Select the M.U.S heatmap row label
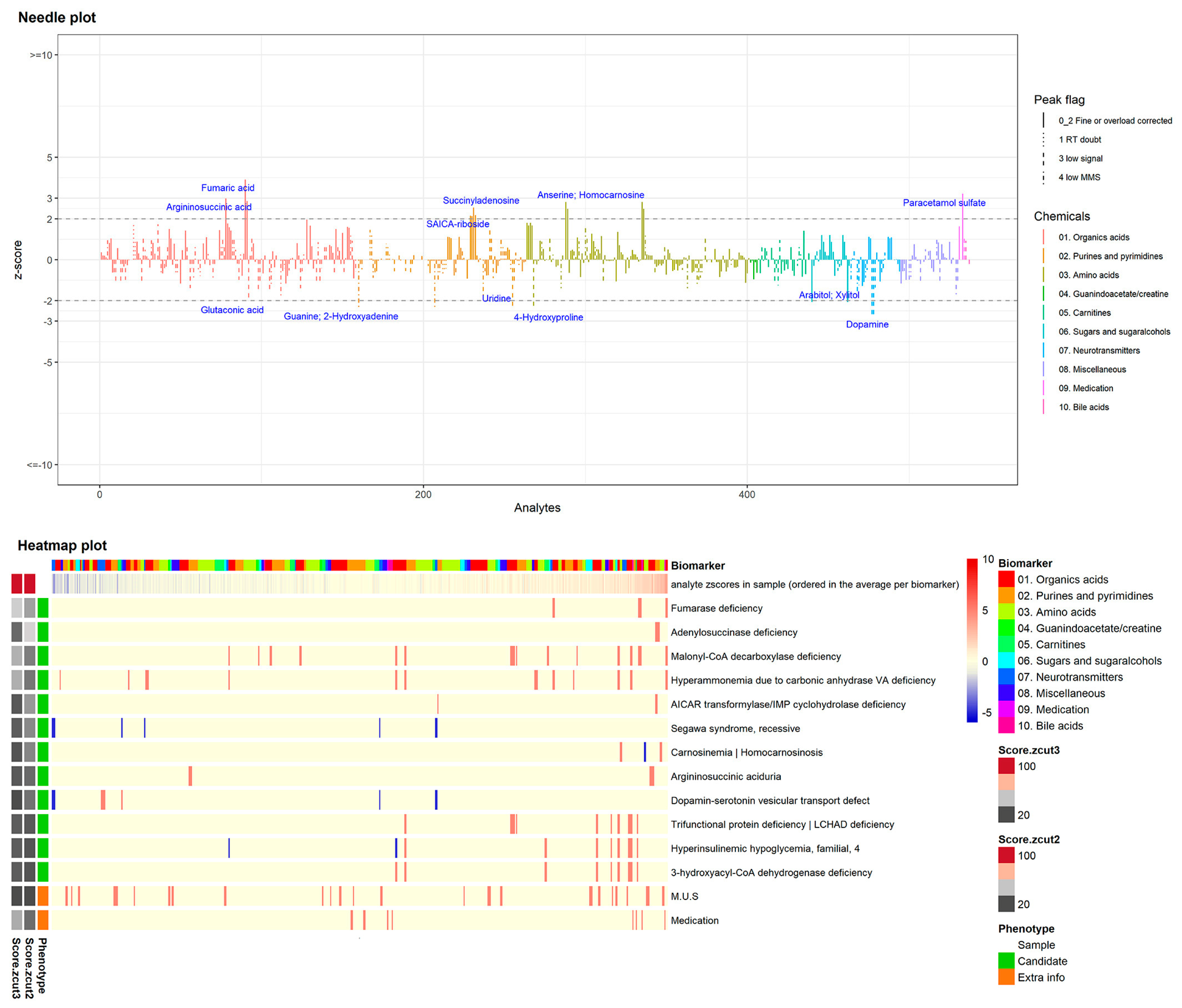The image size is (1182, 1008). 684,896
